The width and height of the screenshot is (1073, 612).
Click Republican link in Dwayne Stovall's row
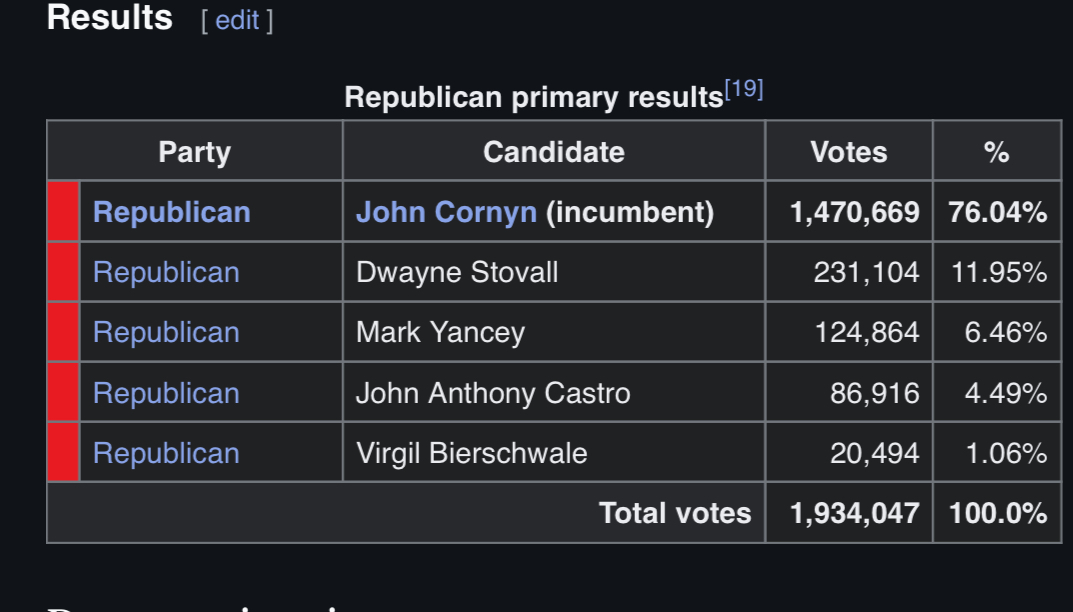pos(166,272)
